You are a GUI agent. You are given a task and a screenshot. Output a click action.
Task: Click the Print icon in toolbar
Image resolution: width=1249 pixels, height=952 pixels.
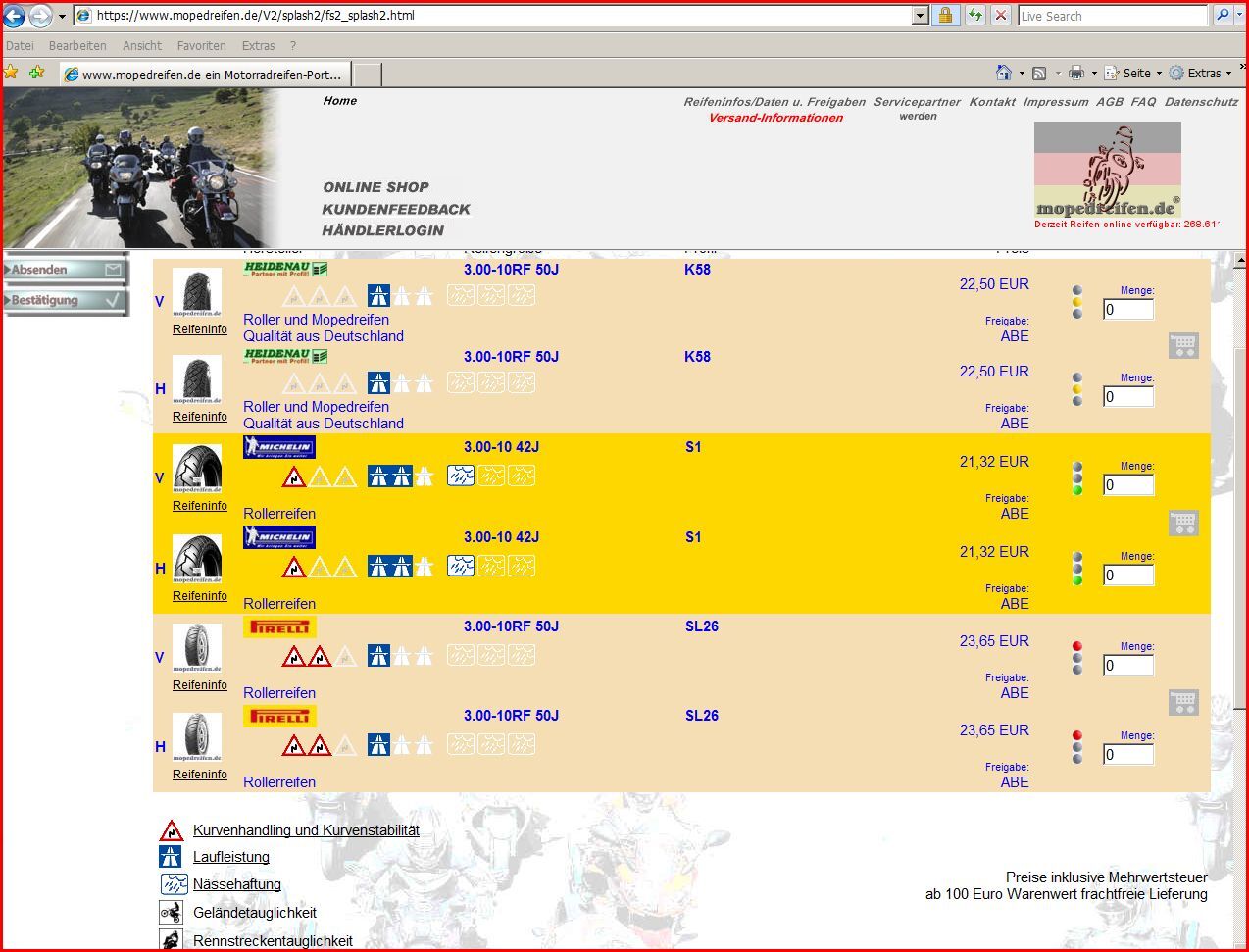click(x=1076, y=73)
